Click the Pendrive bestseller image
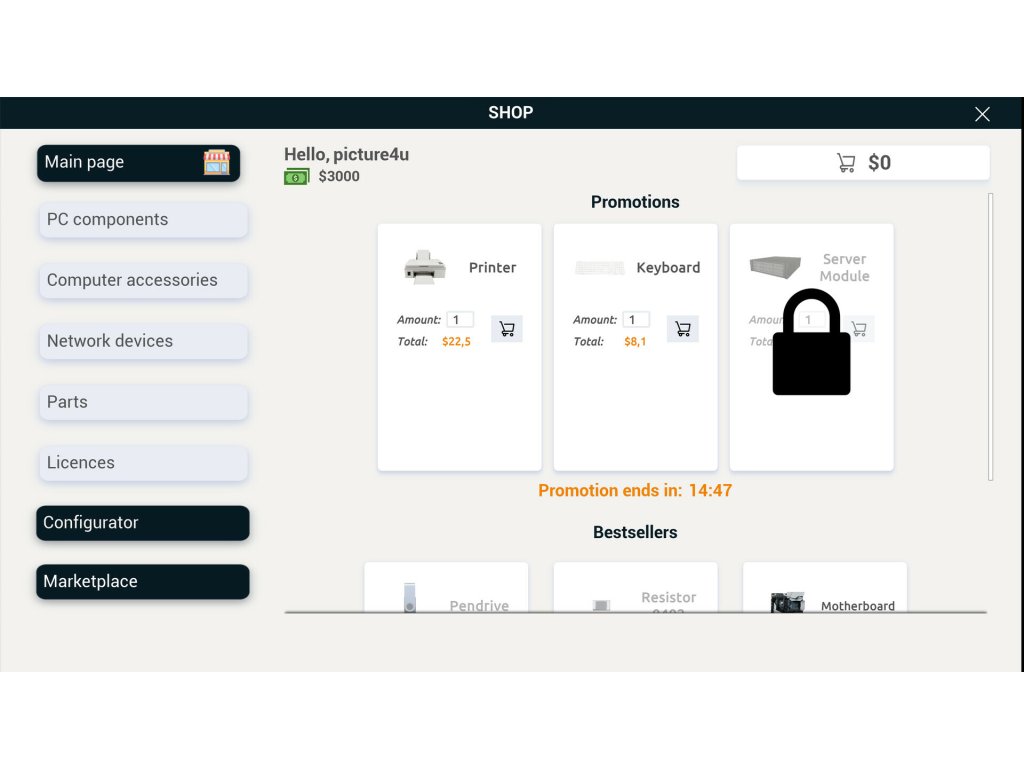The width and height of the screenshot is (1024, 768). [x=409, y=597]
